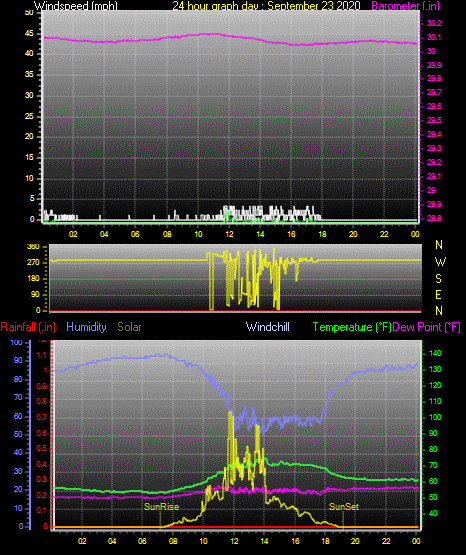Click the 30.1 barometer axis value
This screenshot has width=466, height=555.
(x=434, y=37)
